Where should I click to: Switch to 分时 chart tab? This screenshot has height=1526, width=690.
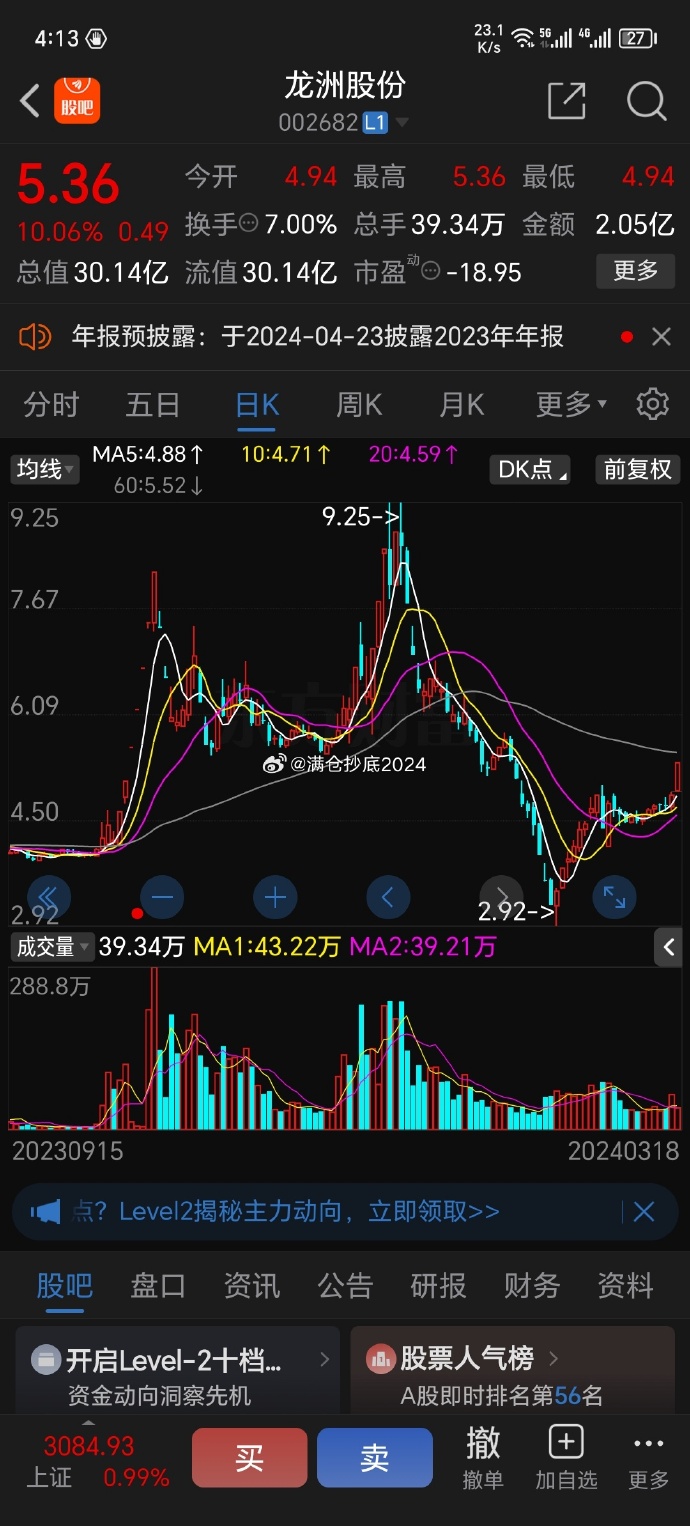click(x=51, y=404)
